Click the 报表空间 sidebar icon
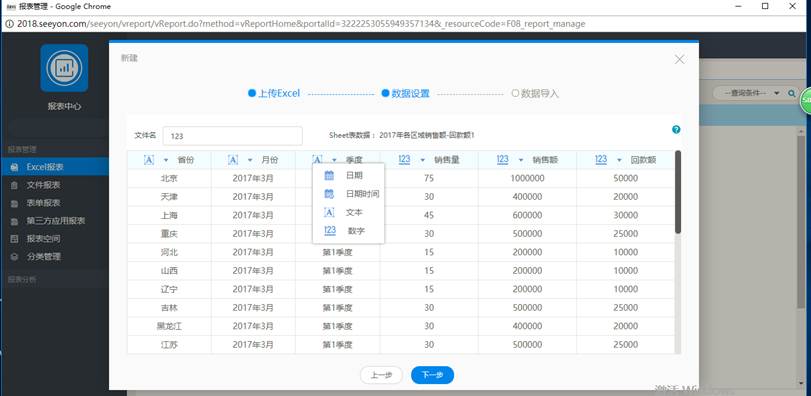This screenshot has width=811, height=396. (x=15, y=239)
